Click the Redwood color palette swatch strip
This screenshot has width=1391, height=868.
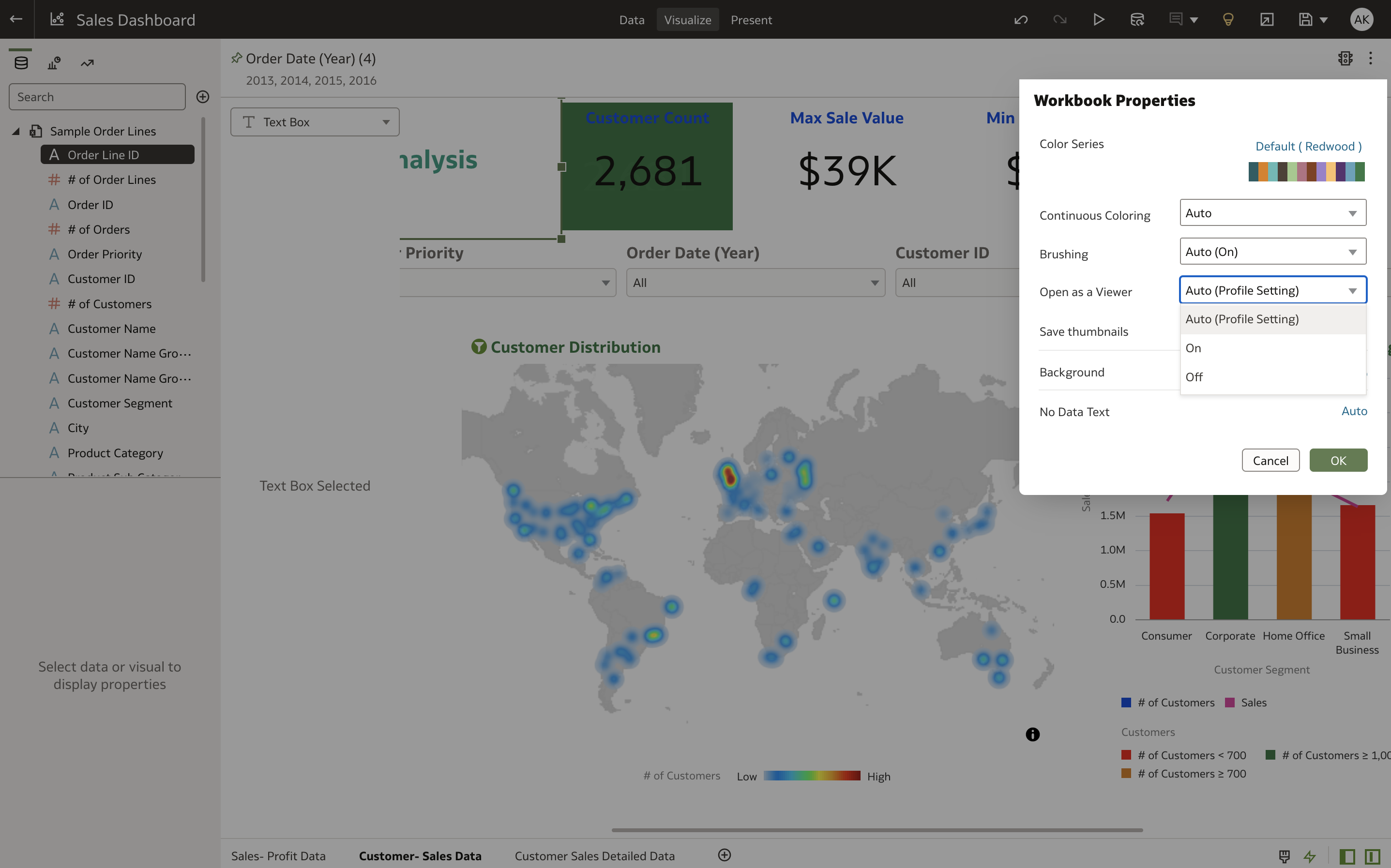(x=1306, y=171)
